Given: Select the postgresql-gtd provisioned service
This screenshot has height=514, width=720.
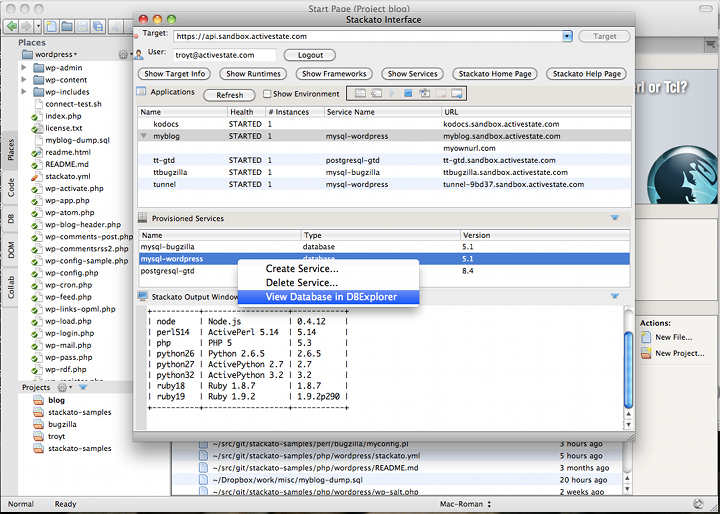Looking at the screenshot, I should pos(384,271).
